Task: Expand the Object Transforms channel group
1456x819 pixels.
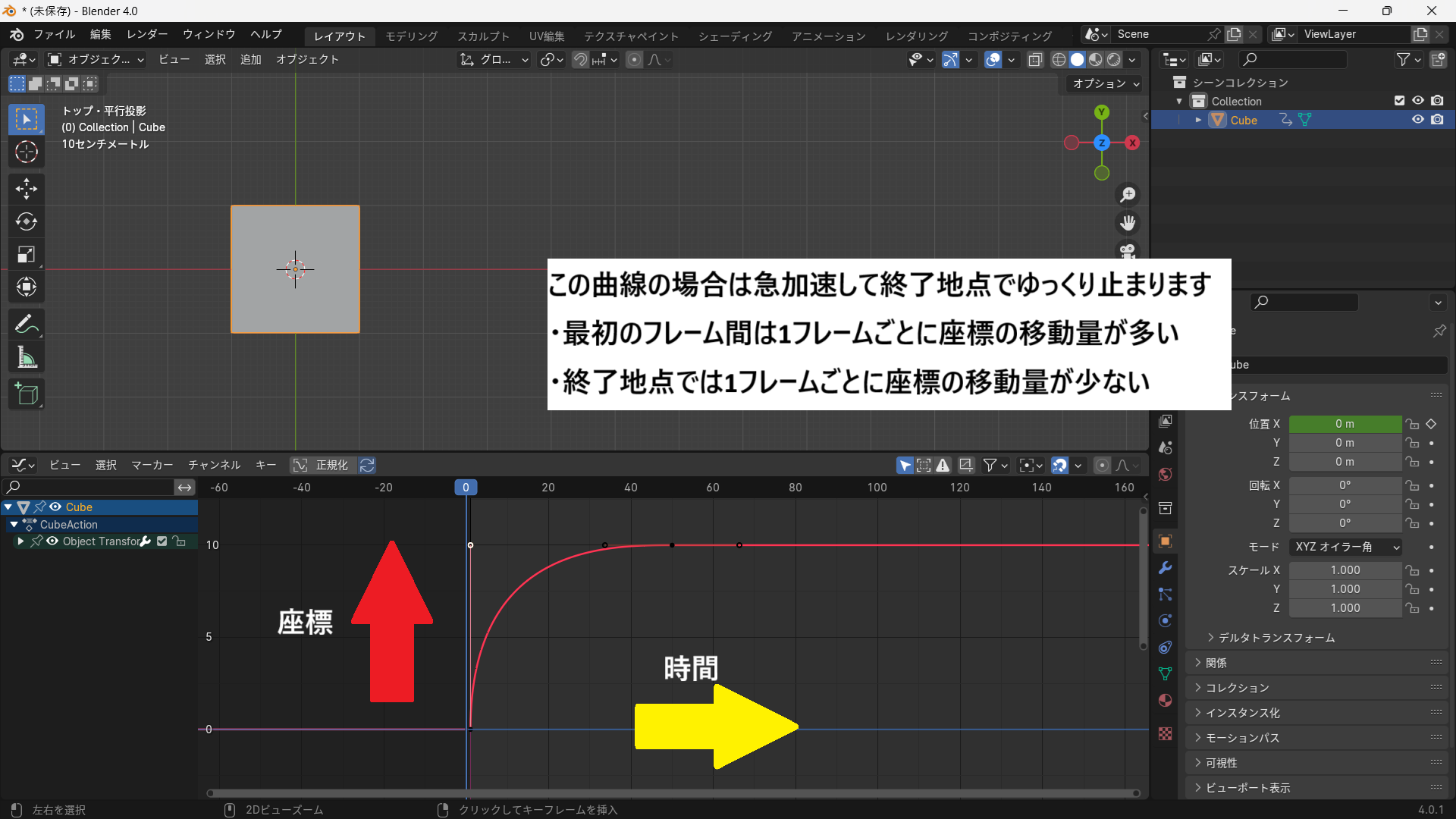Action: (20, 541)
